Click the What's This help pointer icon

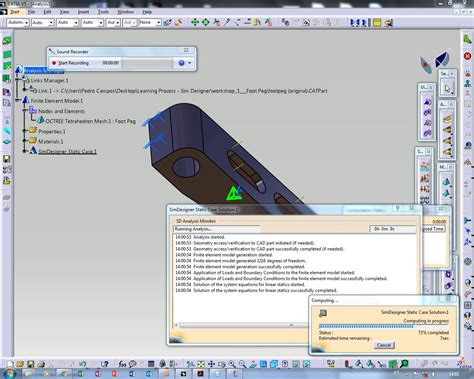(104, 364)
